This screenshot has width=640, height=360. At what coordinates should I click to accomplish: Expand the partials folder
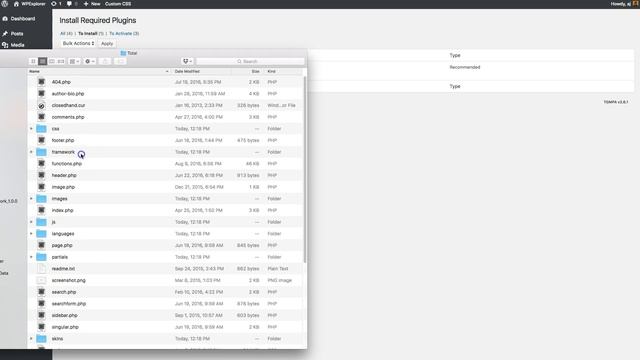pyautogui.click(x=31, y=257)
